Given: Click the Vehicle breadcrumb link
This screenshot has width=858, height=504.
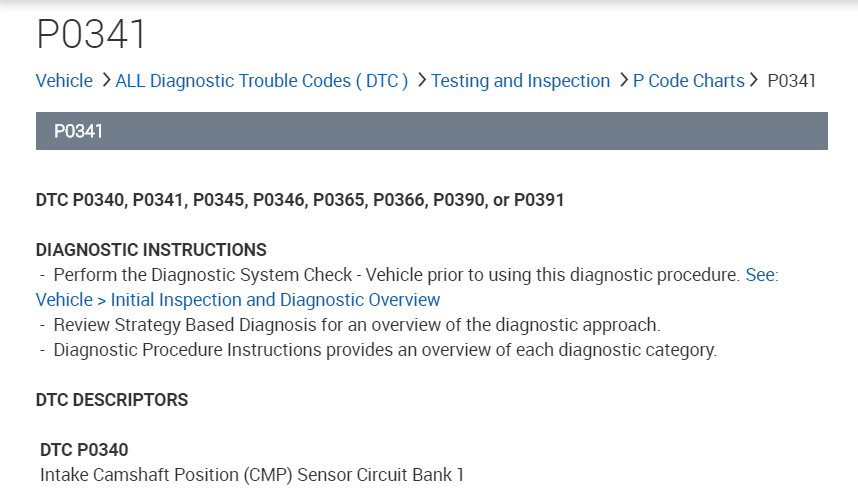Looking at the screenshot, I should pos(64,81).
